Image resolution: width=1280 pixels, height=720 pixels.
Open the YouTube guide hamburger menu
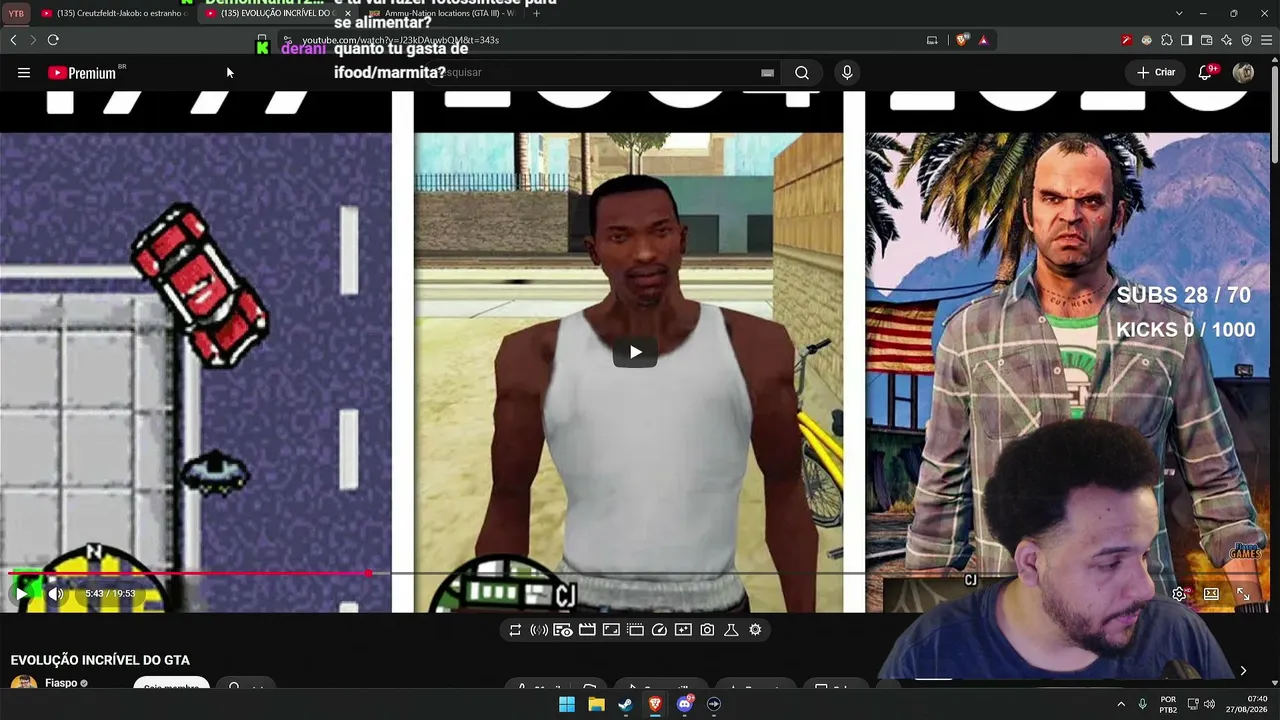click(24, 73)
